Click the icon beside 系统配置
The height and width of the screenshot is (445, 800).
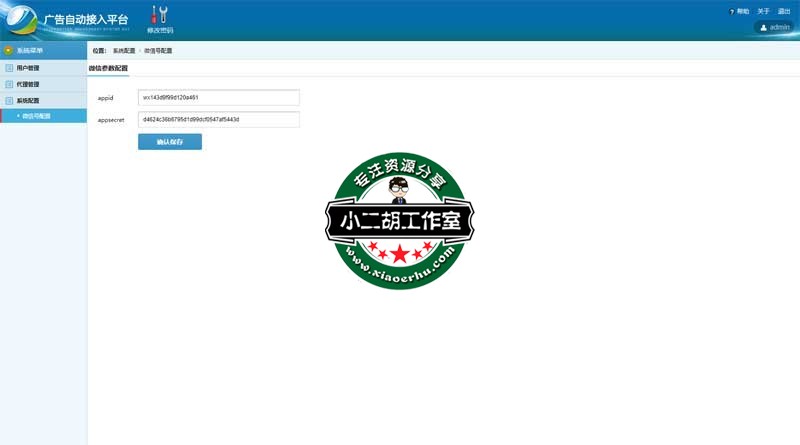(x=9, y=100)
